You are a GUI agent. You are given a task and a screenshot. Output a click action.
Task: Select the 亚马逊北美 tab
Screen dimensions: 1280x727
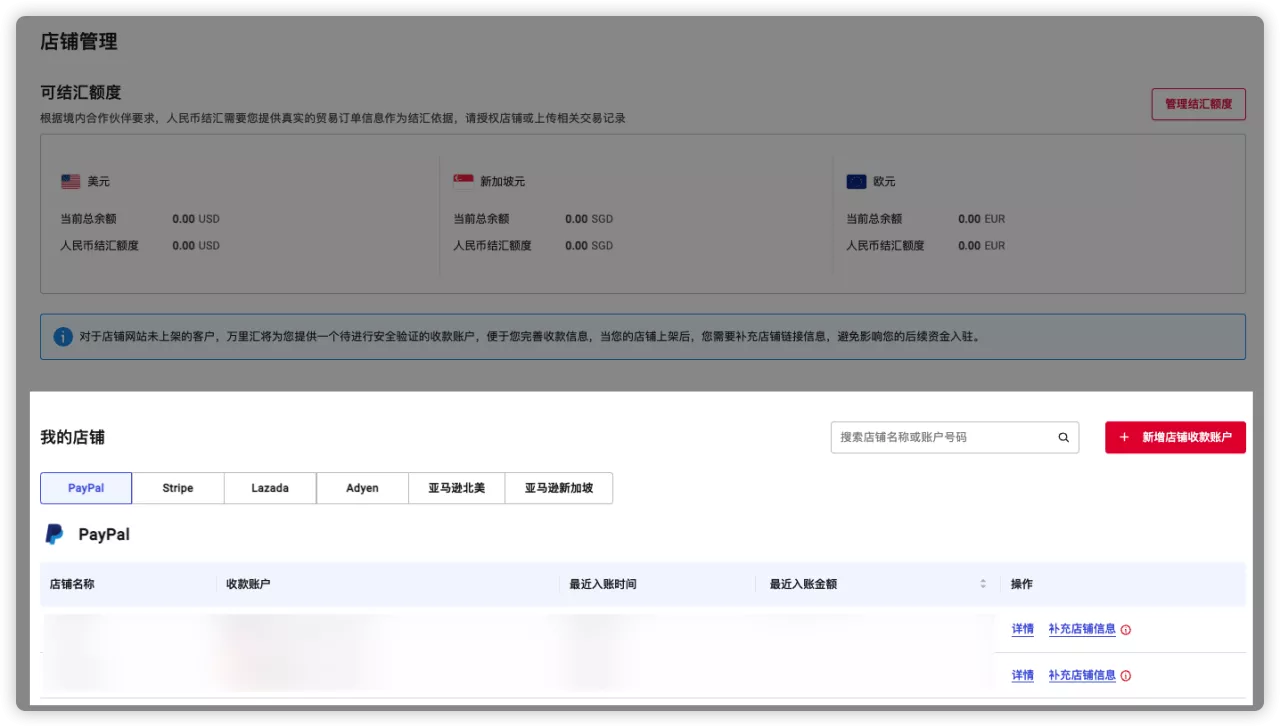(x=456, y=488)
